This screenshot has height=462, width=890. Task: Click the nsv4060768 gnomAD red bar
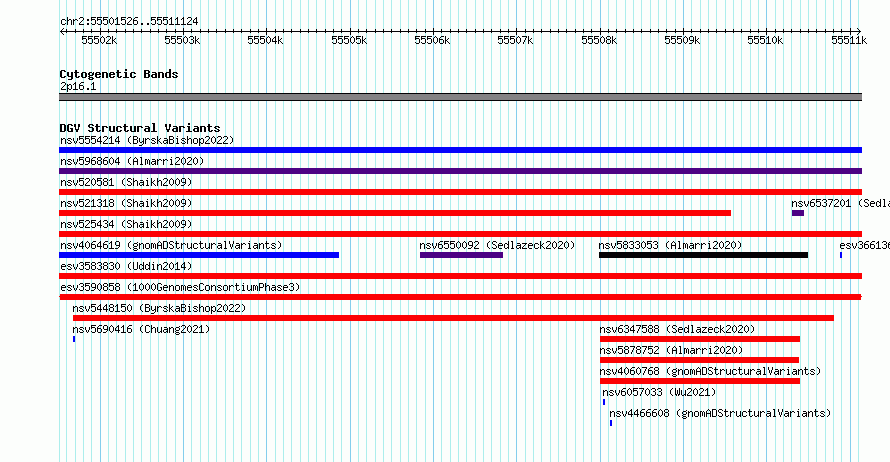coord(700,381)
